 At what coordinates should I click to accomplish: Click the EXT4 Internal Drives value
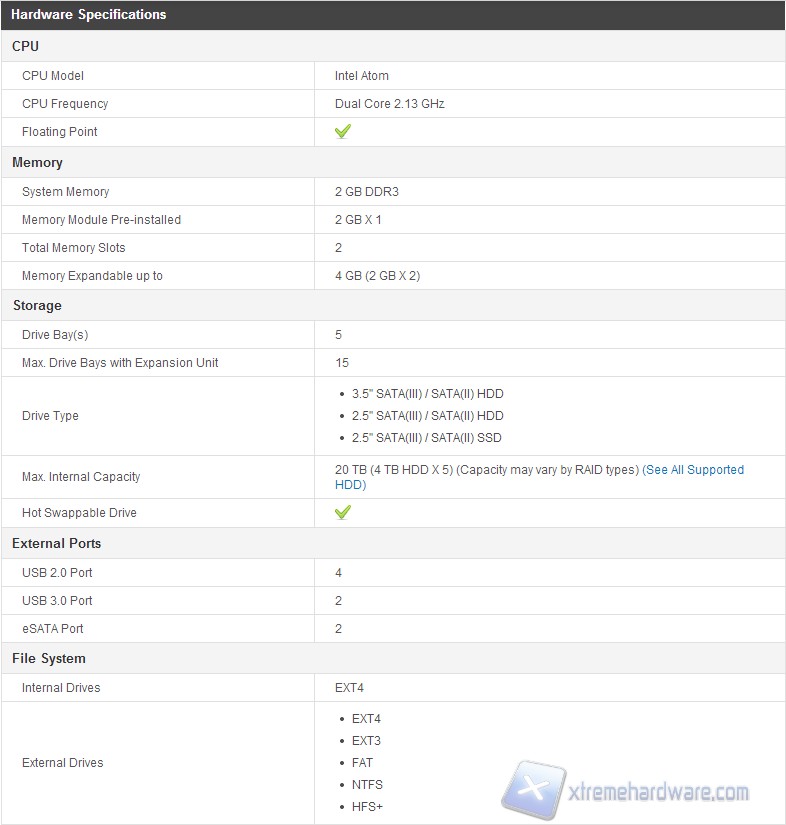pos(351,688)
